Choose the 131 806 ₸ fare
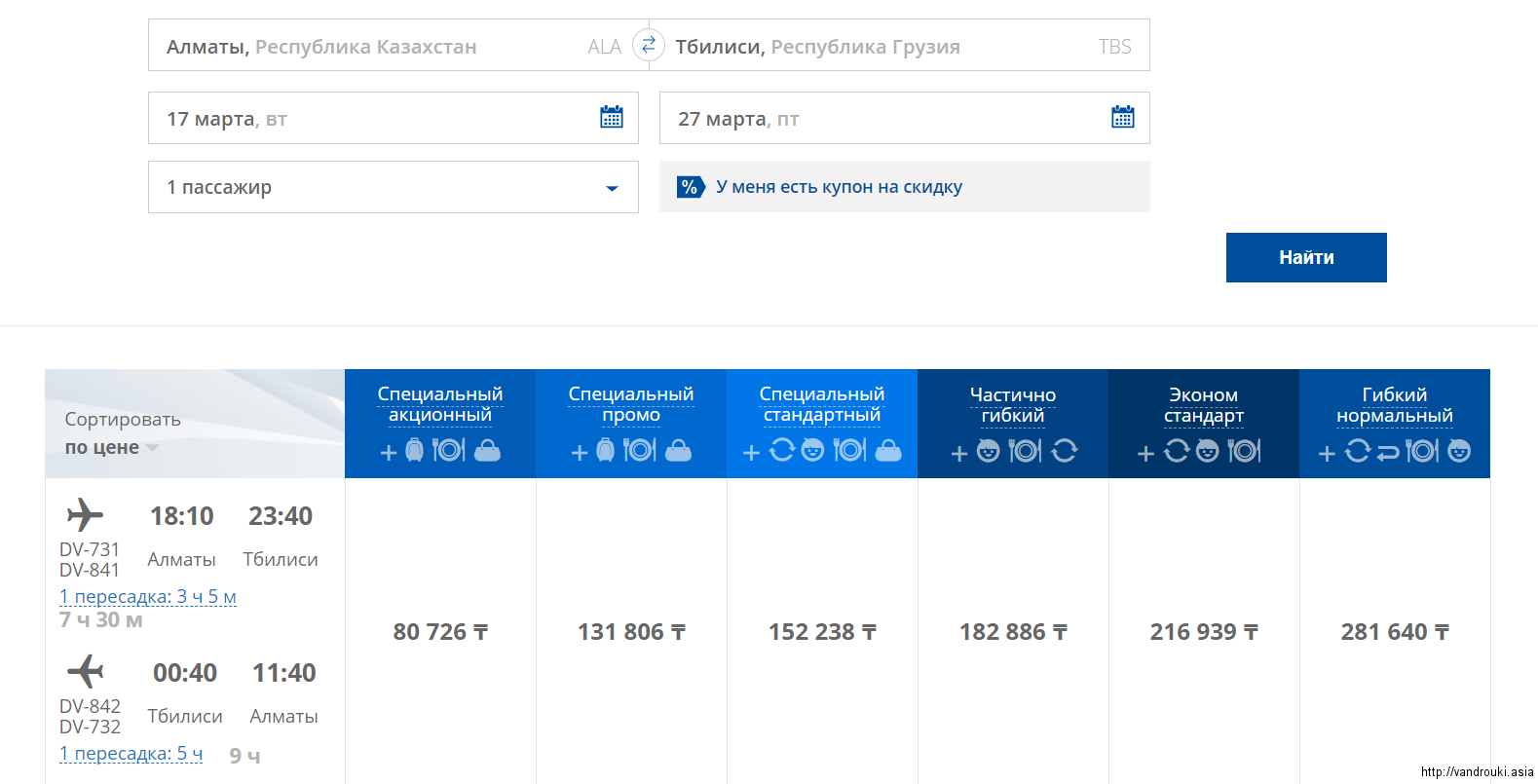Screen dimensions: 1538x784 coord(631,632)
